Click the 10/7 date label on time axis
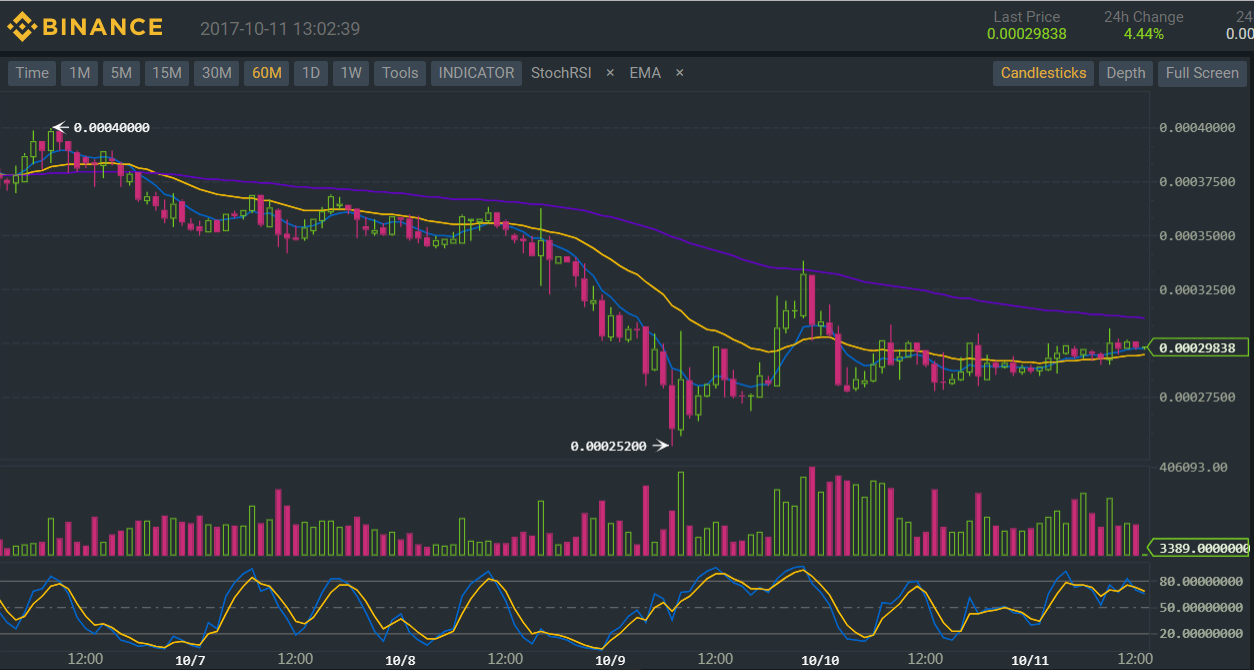This screenshot has width=1254, height=670. (x=190, y=660)
